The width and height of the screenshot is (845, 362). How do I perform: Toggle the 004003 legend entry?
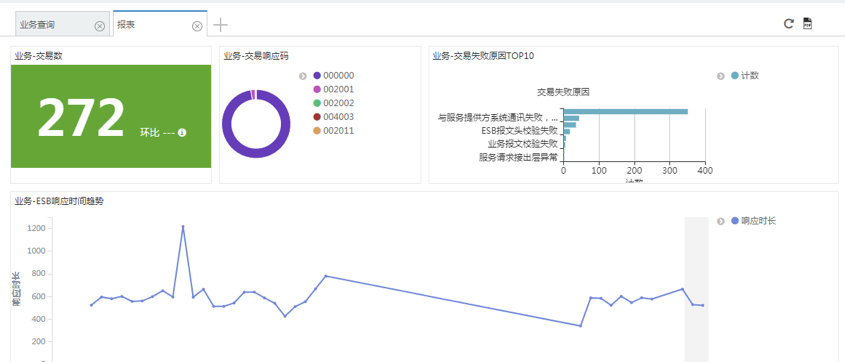point(334,117)
